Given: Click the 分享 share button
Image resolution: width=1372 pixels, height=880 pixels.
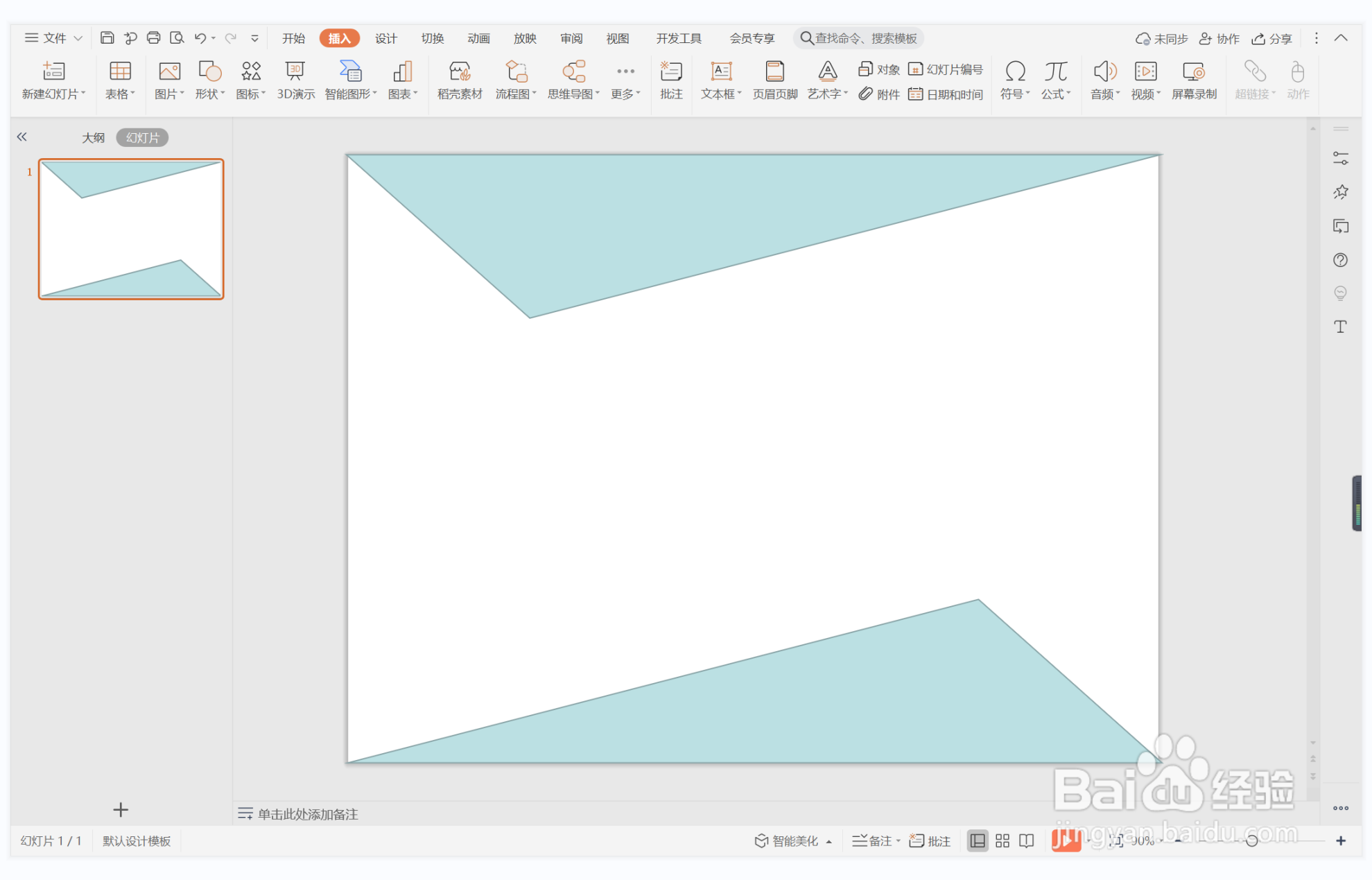Looking at the screenshot, I should [1271, 39].
